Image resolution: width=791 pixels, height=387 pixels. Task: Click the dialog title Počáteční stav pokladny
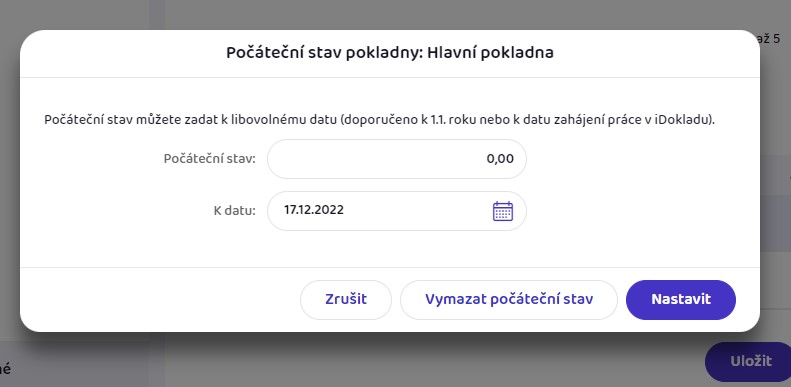click(x=323, y=53)
